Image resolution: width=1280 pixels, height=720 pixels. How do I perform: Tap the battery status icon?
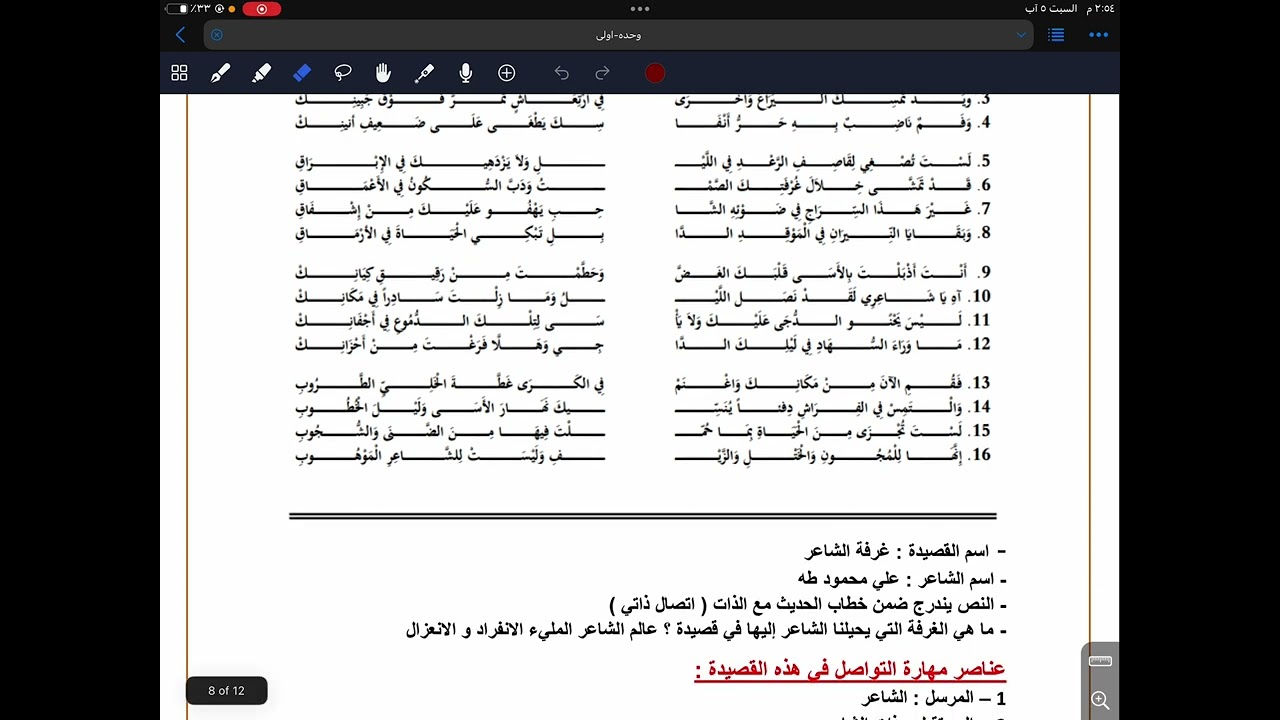tap(177, 9)
